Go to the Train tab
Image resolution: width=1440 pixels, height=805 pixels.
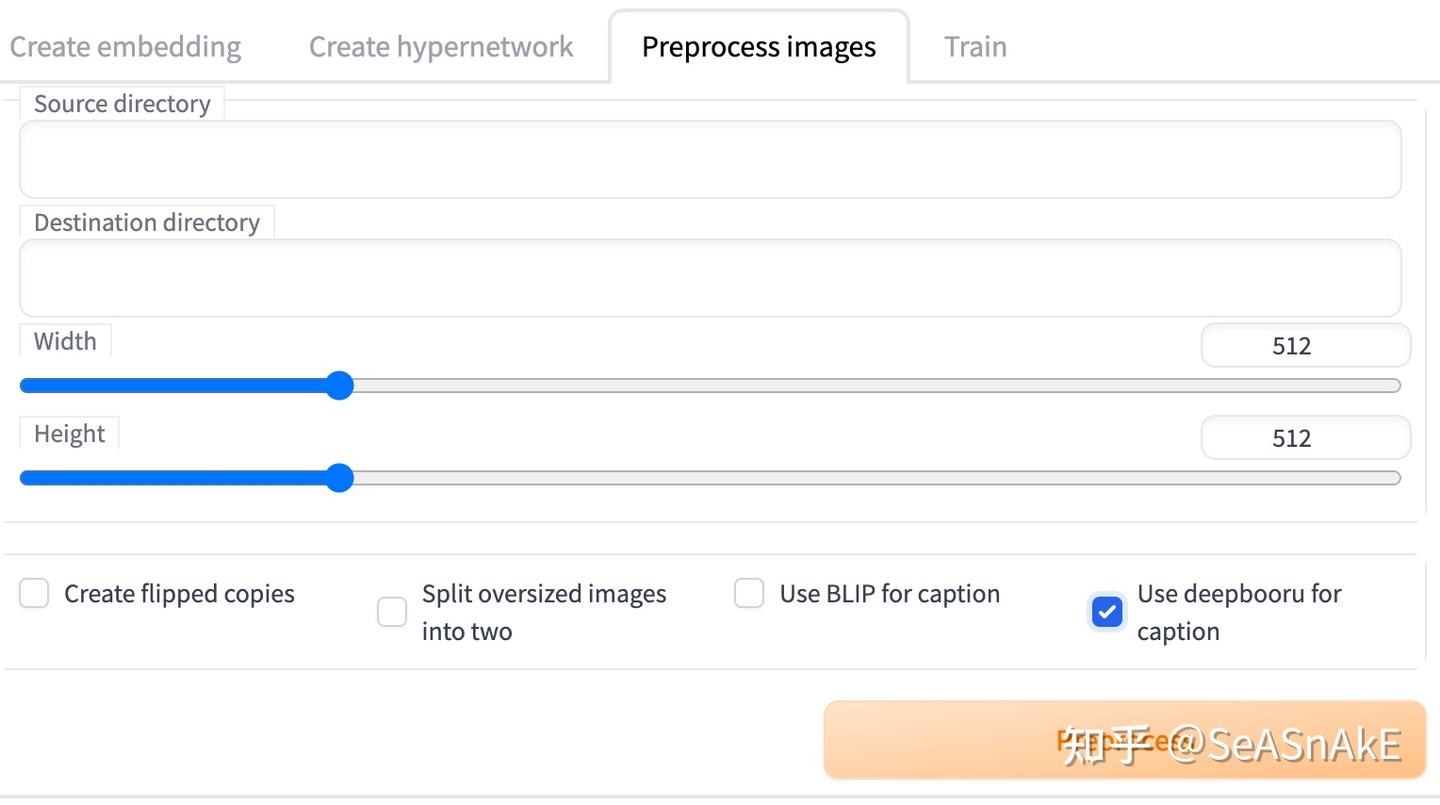click(x=975, y=47)
